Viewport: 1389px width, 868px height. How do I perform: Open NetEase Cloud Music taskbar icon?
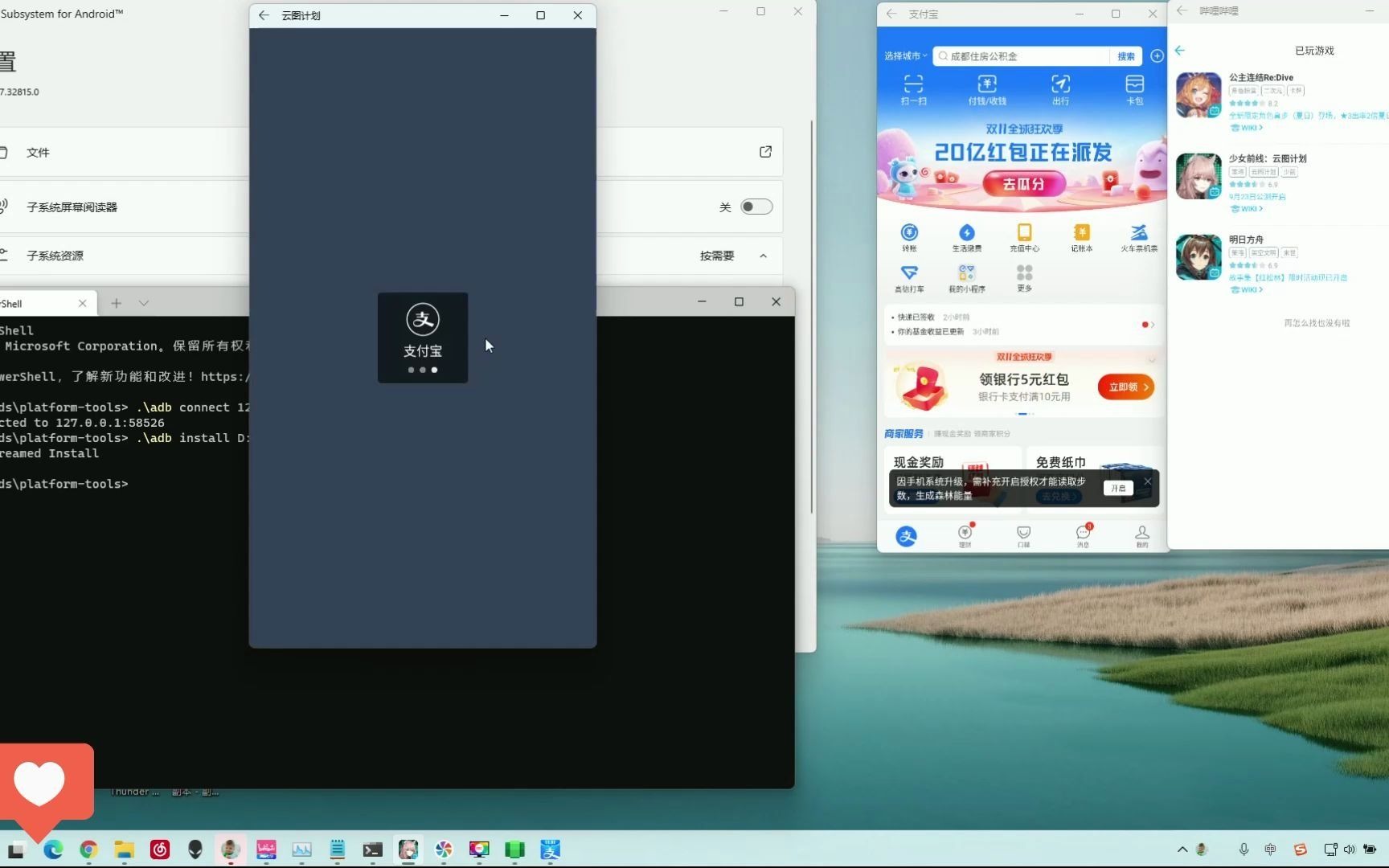coord(160,850)
